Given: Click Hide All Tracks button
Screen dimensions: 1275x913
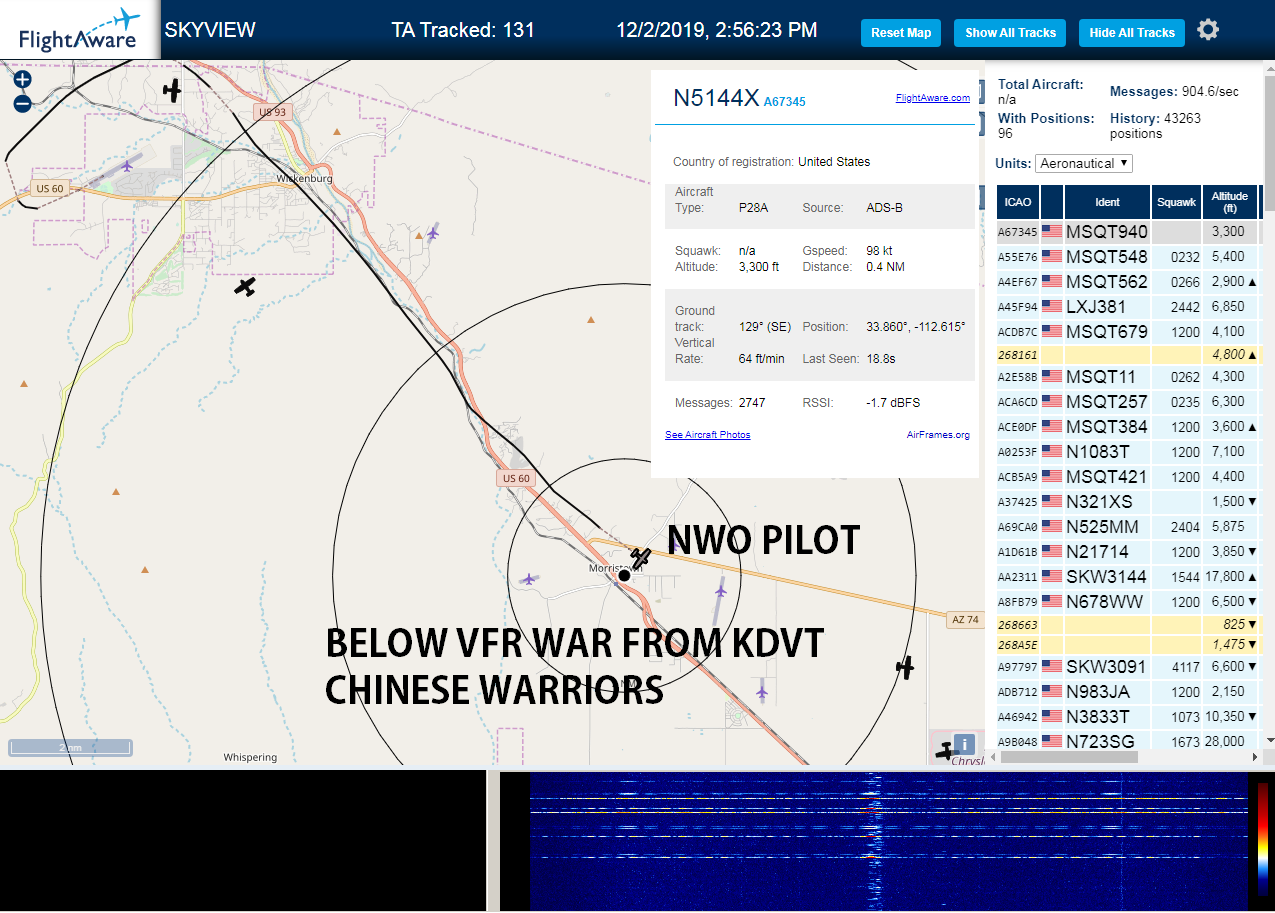Looking at the screenshot, I should point(1132,33).
